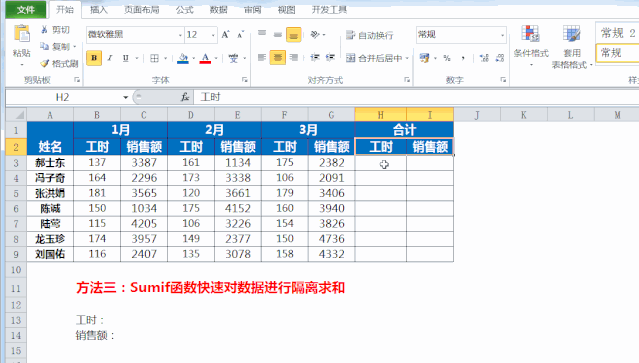Select row 3 header
This screenshot has width=639, height=363.
(x=16, y=163)
